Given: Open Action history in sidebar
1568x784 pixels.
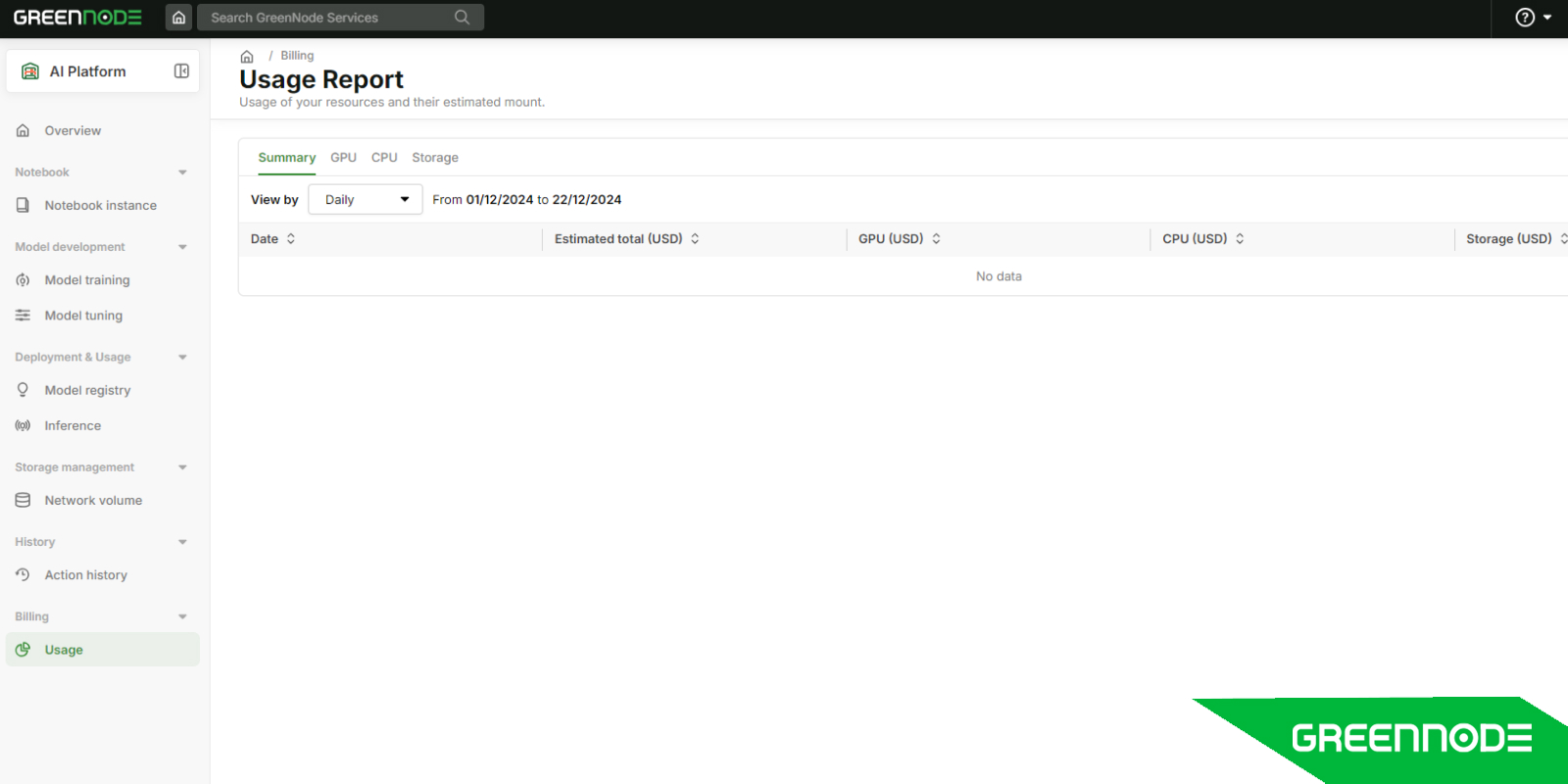Looking at the screenshot, I should [85, 575].
